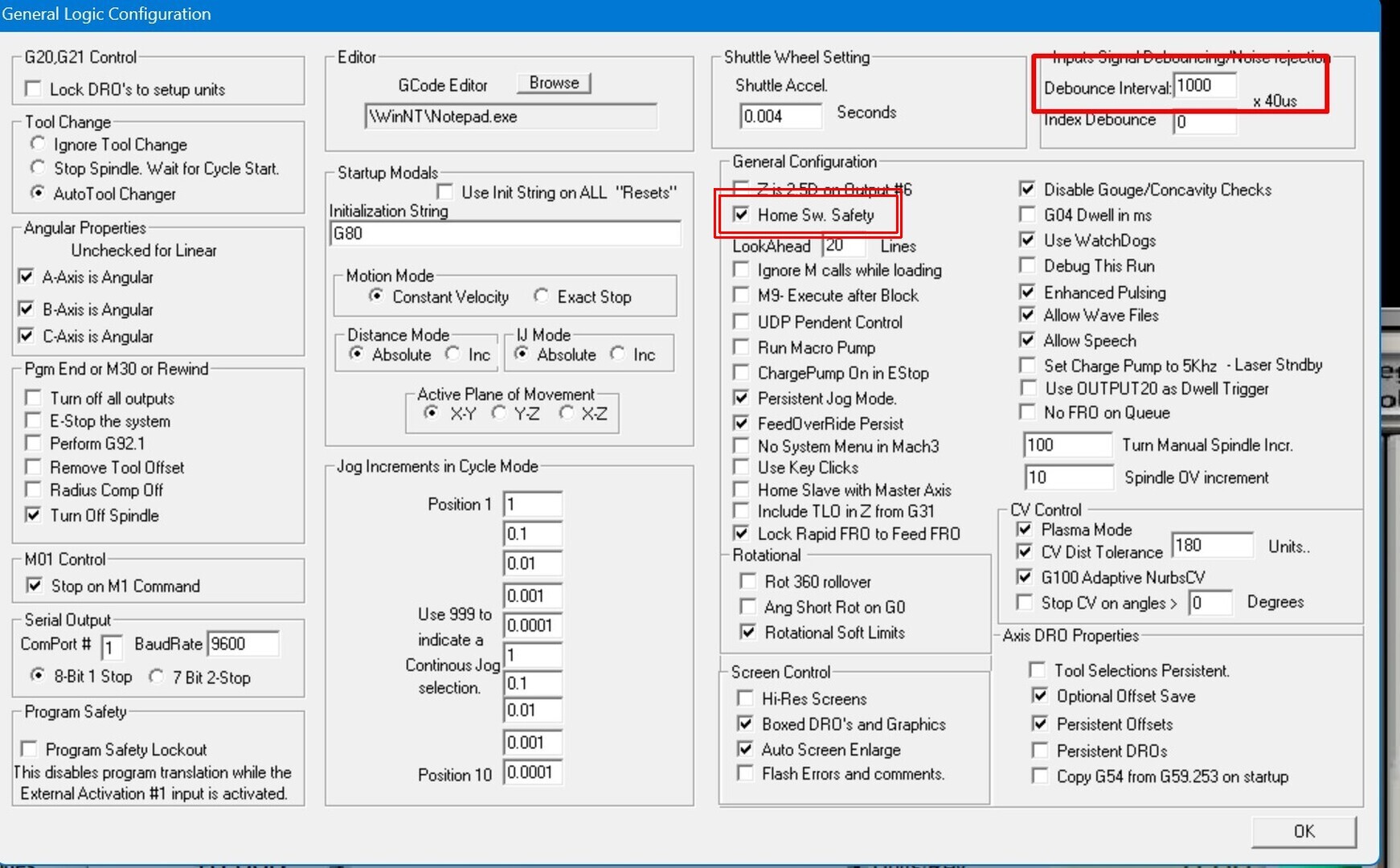Enable Hi-Res Screens option
This screenshot has width=1400, height=868.
[746, 698]
